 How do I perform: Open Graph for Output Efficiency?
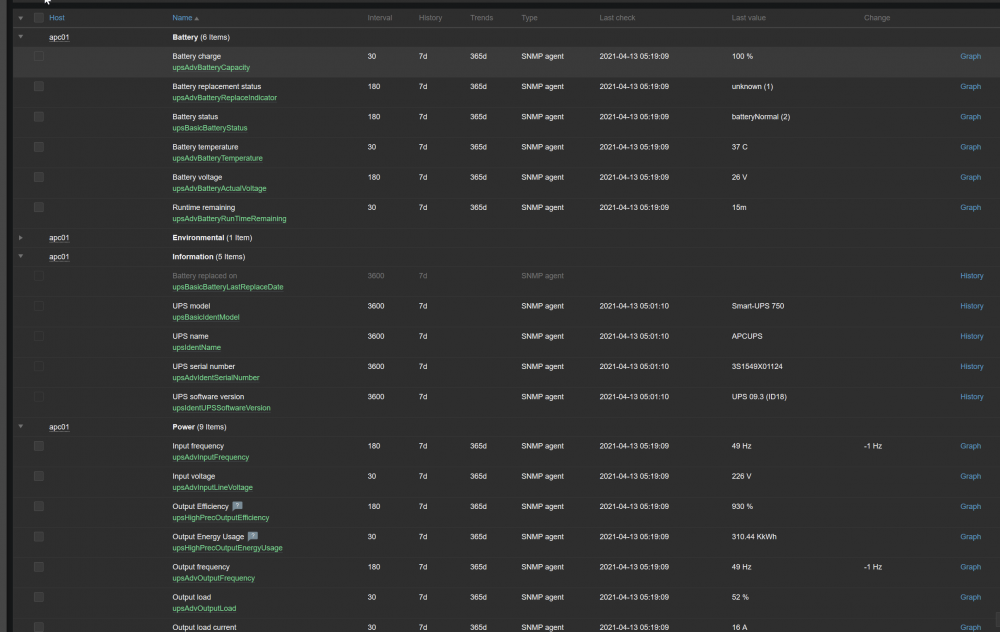(x=970, y=506)
